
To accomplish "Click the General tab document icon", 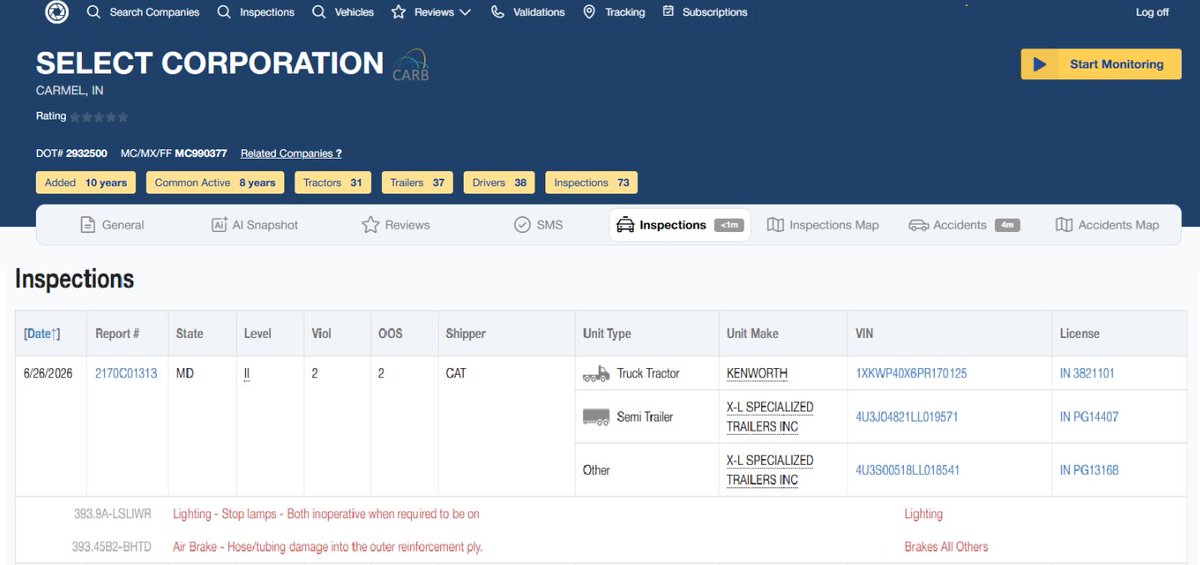I will point(88,225).
